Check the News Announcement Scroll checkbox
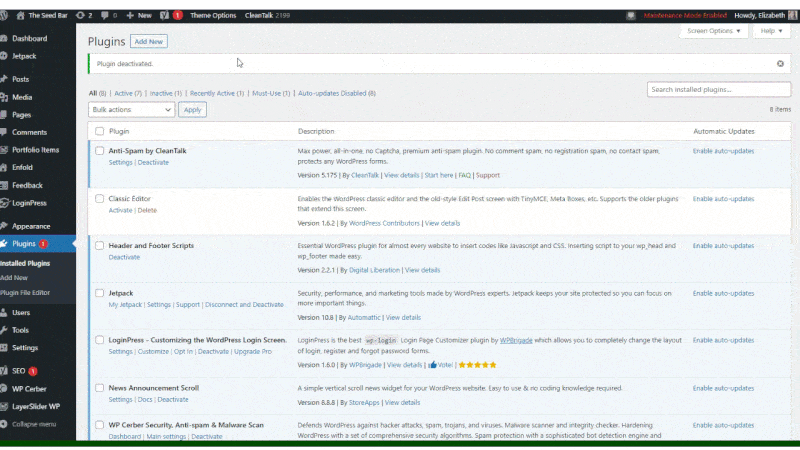 (x=99, y=388)
